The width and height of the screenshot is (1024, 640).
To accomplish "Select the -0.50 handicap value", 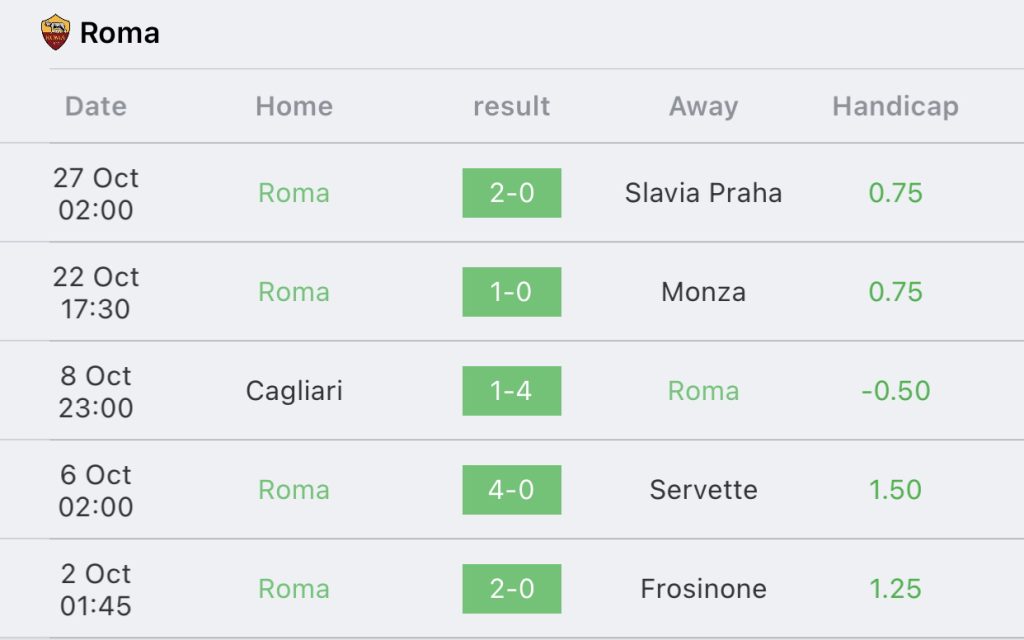I will pyautogui.click(x=895, y=391).
